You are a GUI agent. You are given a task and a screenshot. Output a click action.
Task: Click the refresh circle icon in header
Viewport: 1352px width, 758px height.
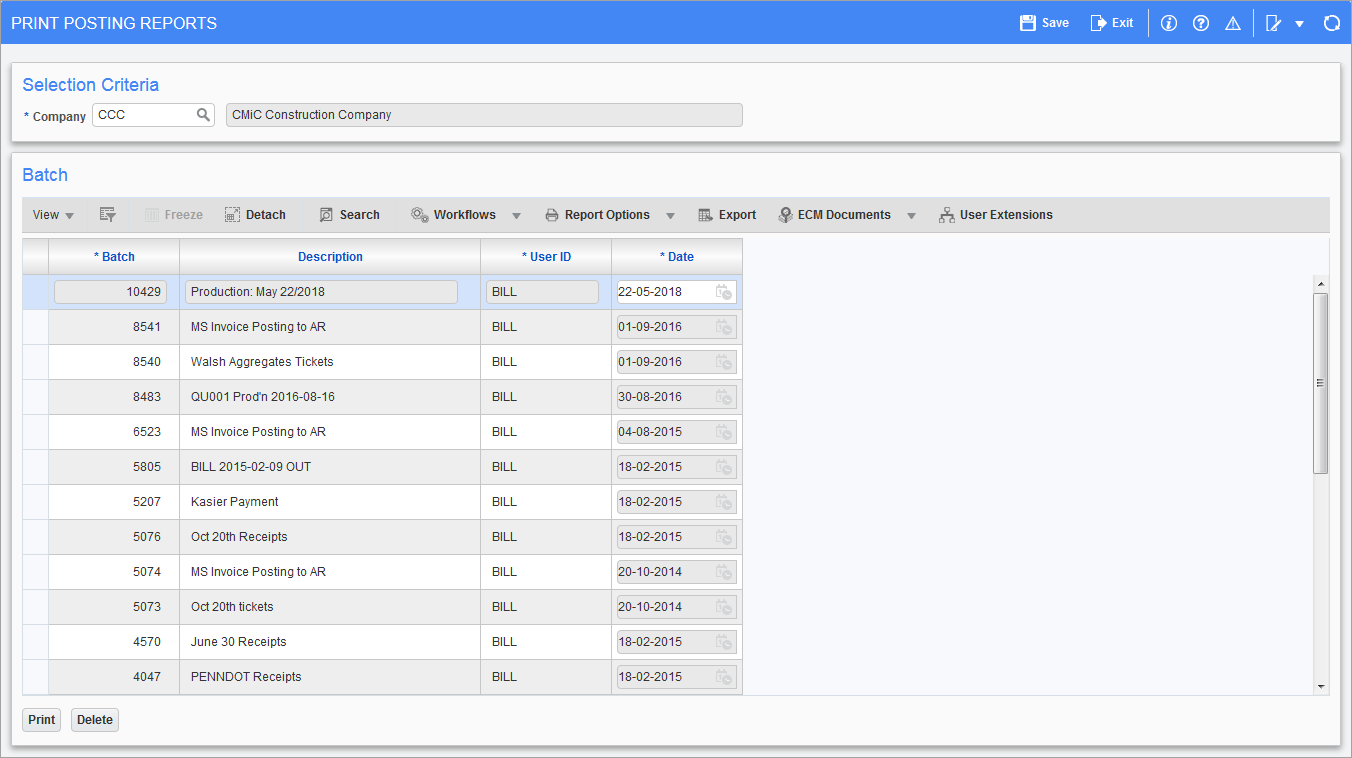pyautogui.click(x=1331, y=23)
